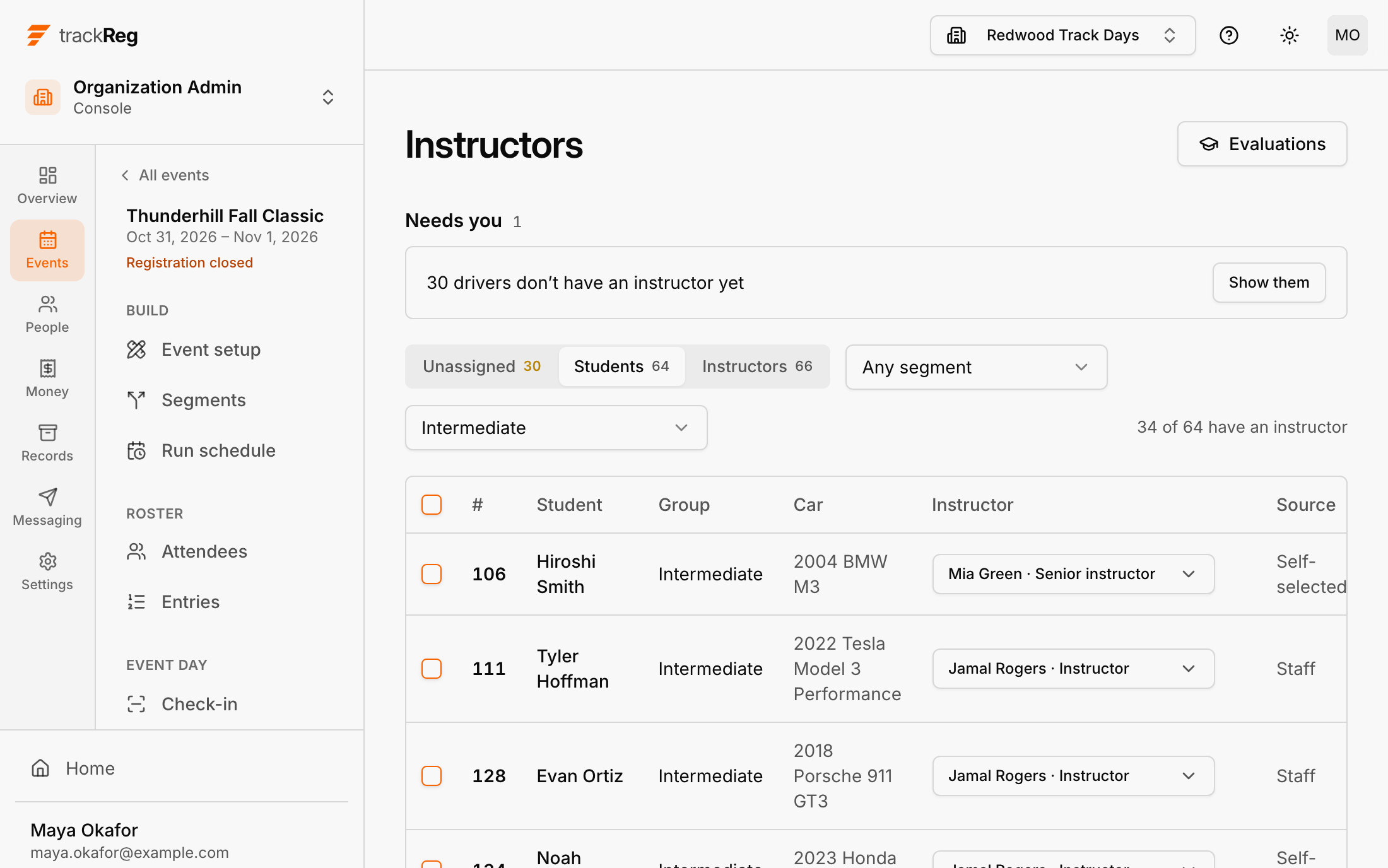Change Hiroshi Smith's instructor Mia Green
The height and width of the screenshot is (868, 1388).
1073,574
